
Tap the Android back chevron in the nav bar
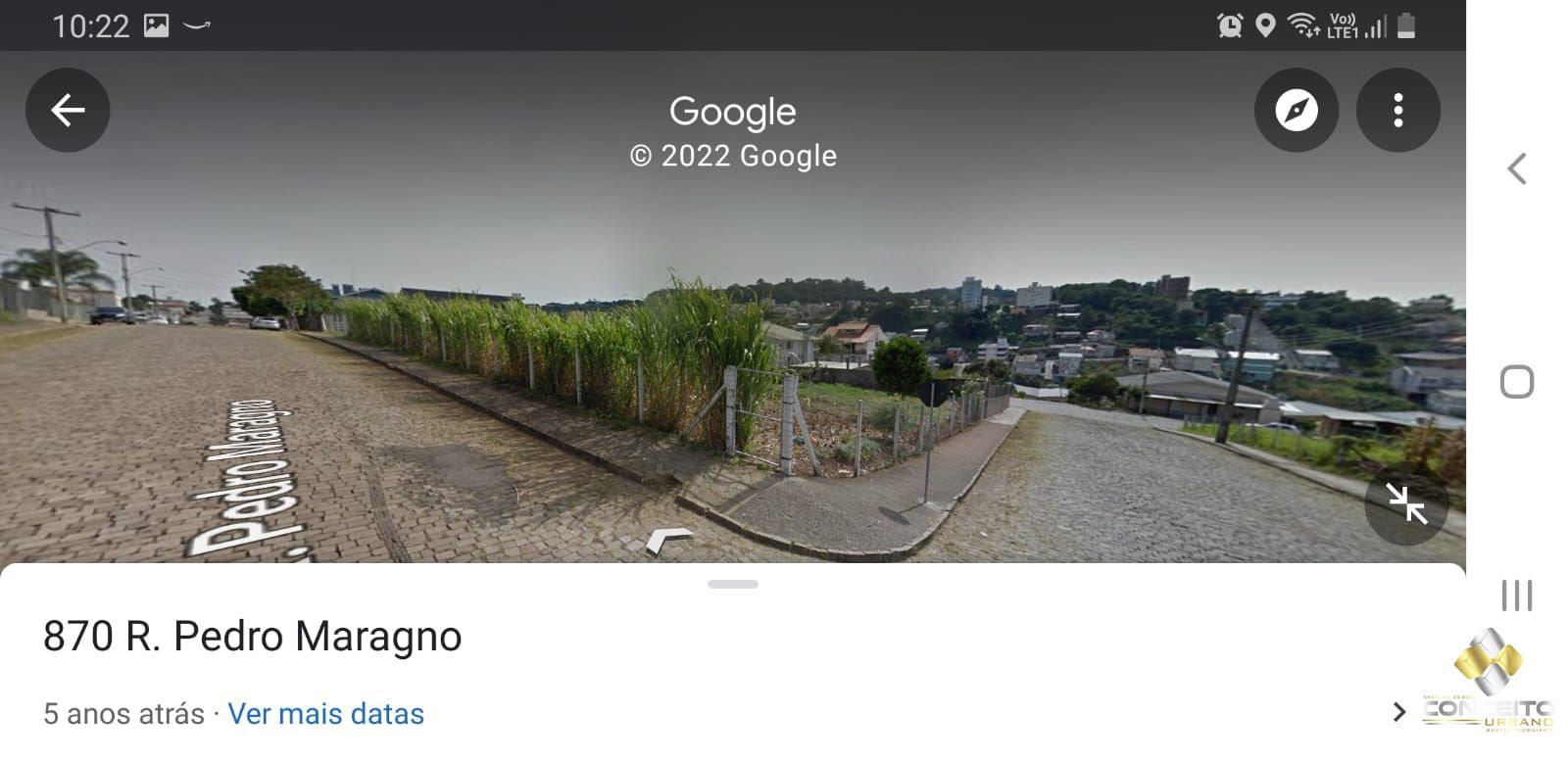[1517, 168]
